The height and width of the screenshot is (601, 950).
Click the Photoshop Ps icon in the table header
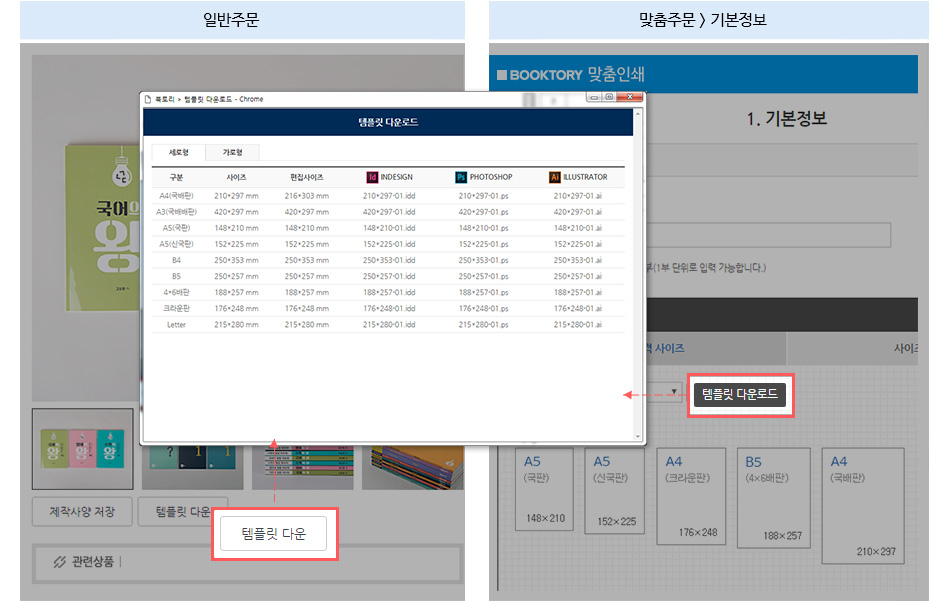point(461,176)
